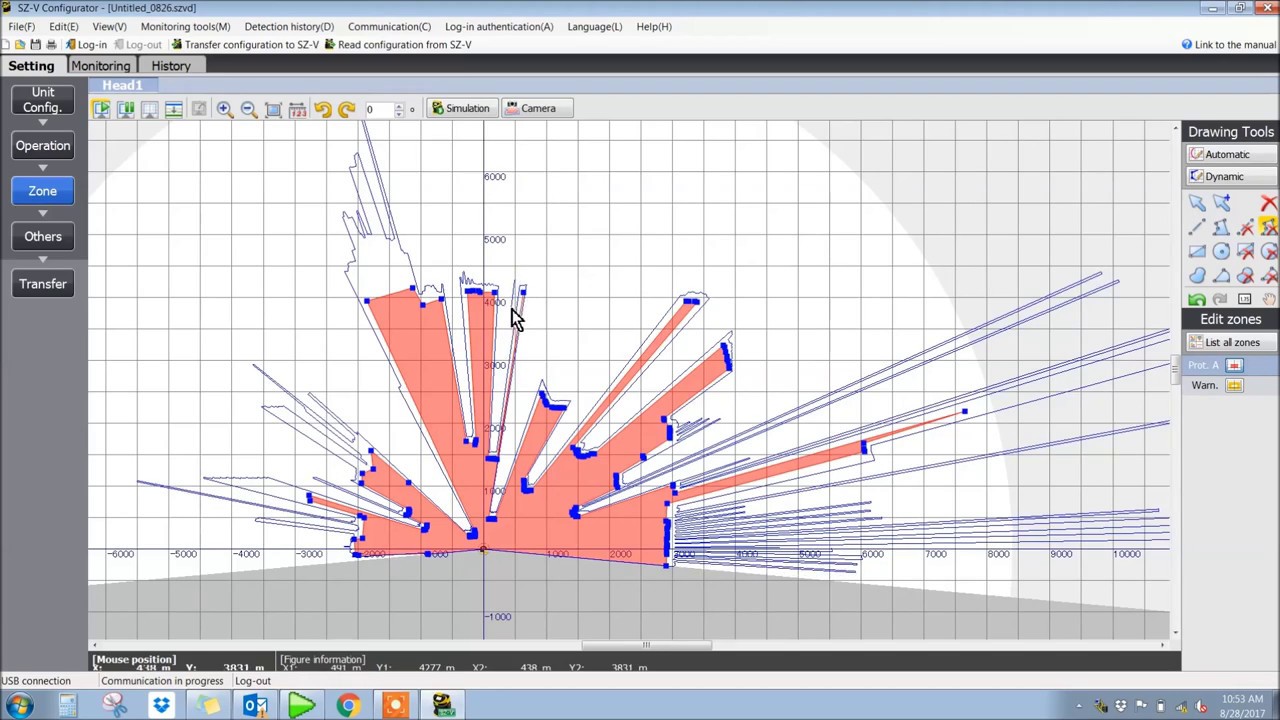The width and height of the screenshot is (1280, 720).
Task: Switch to the History tab
Action: click(171, 66)
